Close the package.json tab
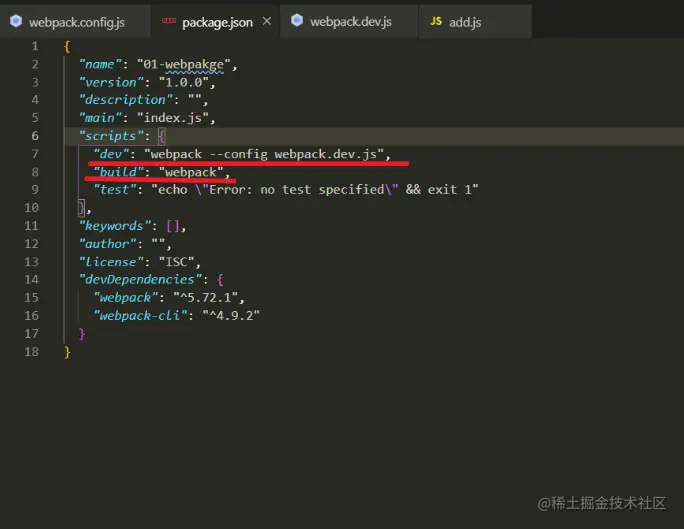Screen dimensions: 684x529 pos(267,21)
